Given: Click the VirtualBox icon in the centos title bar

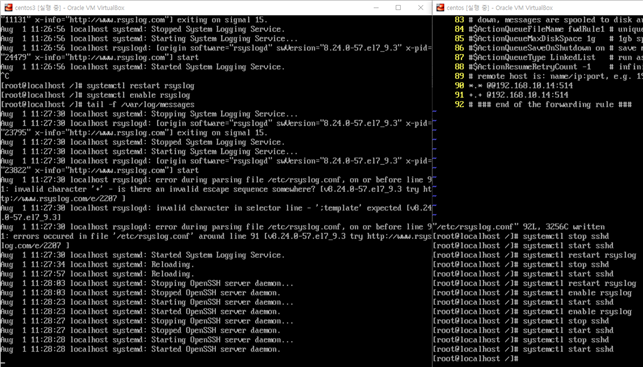Looking at the screenshot, I should tap(440, 7).
